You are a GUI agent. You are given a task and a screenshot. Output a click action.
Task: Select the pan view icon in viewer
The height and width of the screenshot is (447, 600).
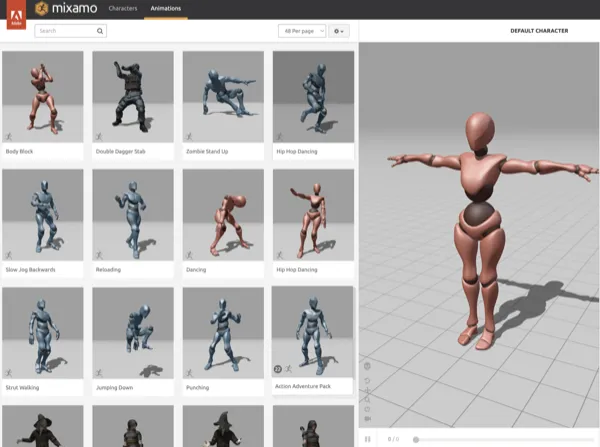click(x=367, y=390)
